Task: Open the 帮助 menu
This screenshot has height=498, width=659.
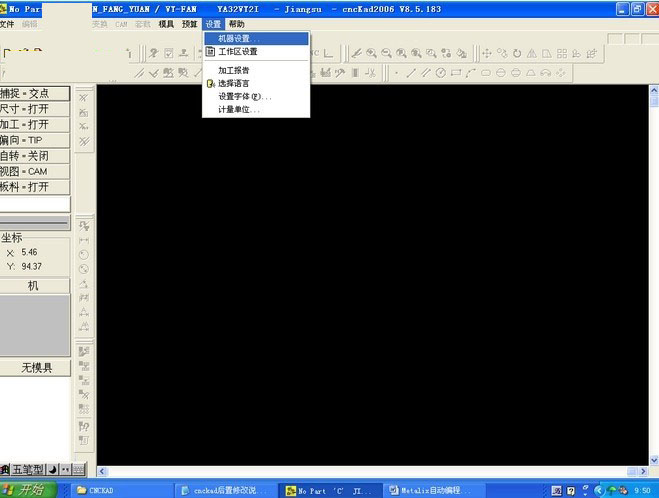Action: 237,24
